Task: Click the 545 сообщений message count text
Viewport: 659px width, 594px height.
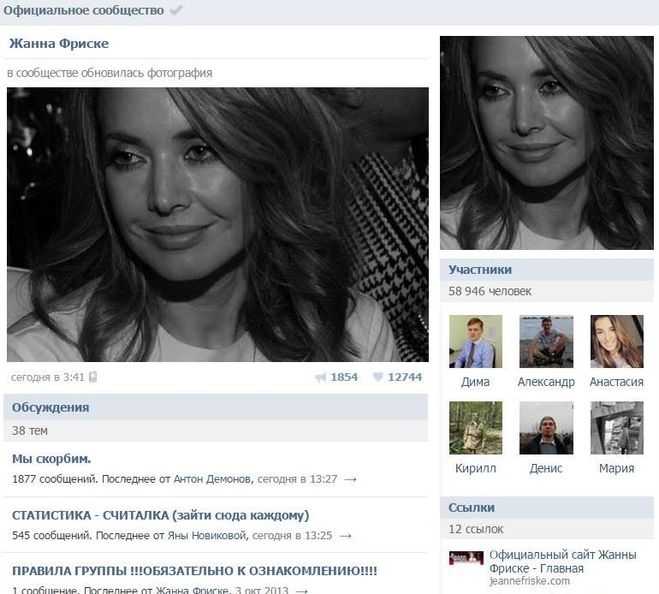Action: coord(51,536)
